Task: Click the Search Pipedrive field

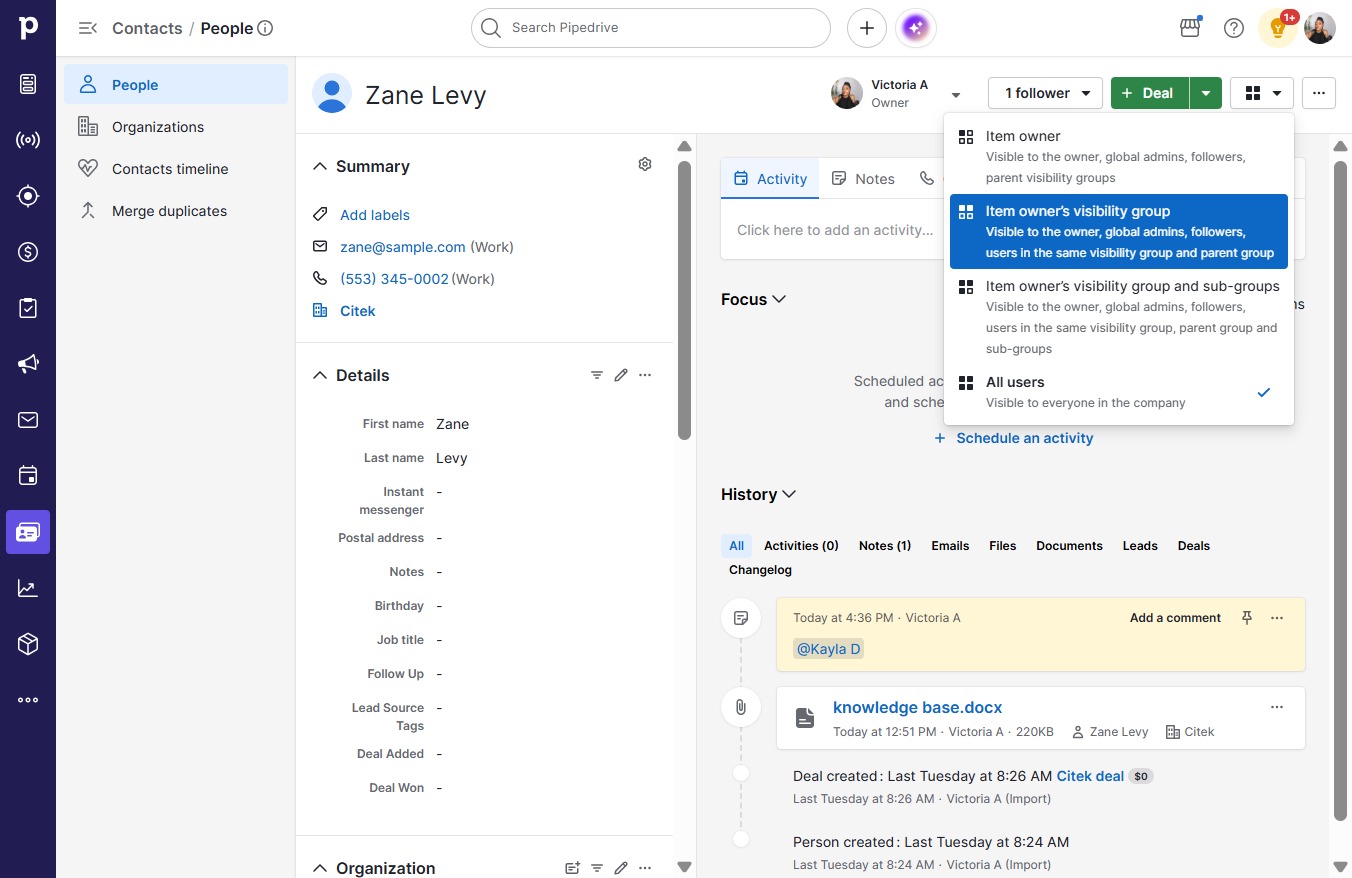Action: pos(651,28)
